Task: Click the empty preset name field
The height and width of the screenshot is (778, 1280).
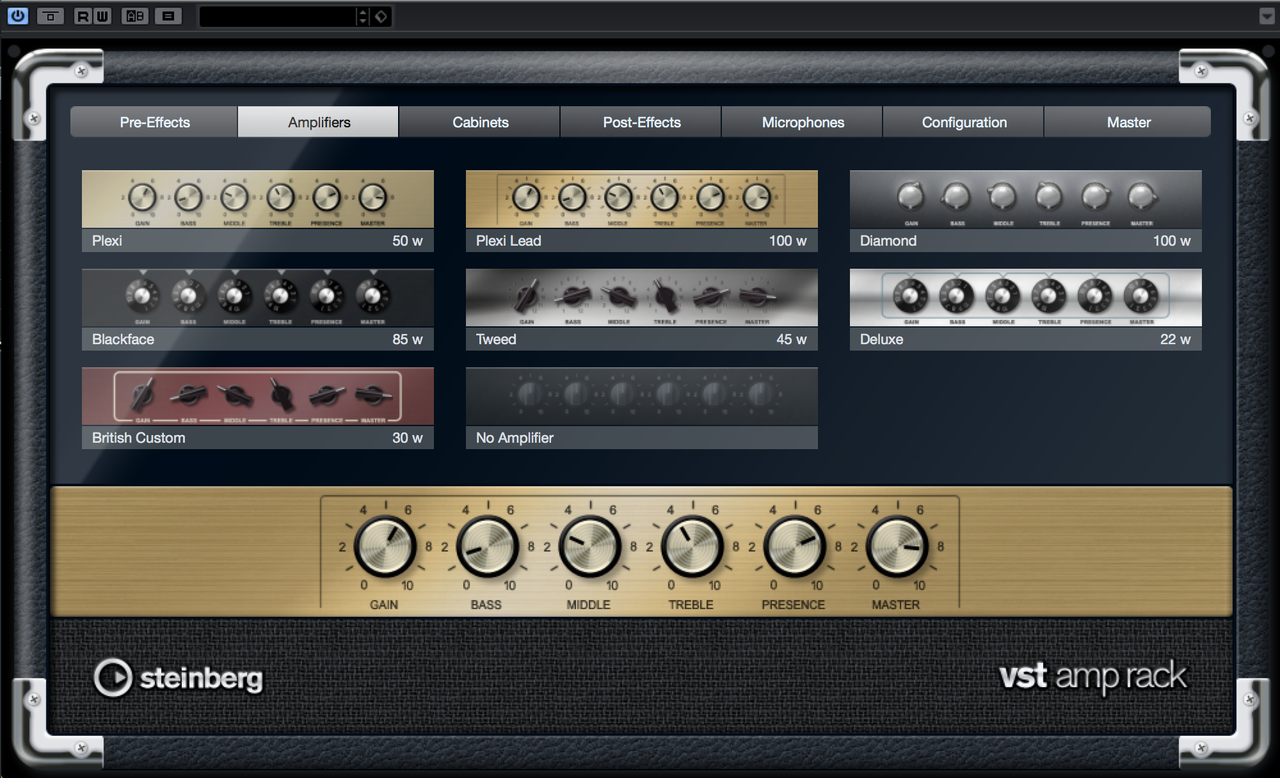Action: coord(277,16)
